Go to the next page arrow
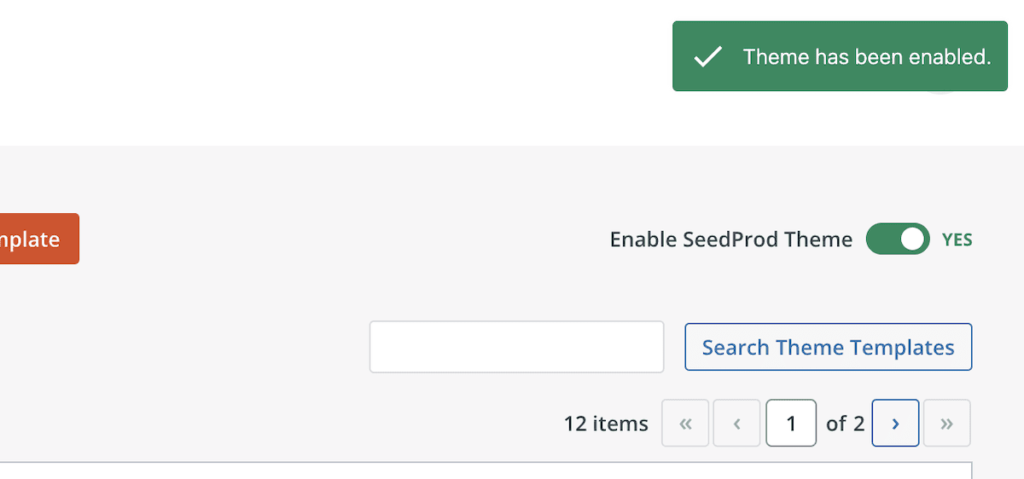The width and height of the screenshot is (1024, 479). 895,423
